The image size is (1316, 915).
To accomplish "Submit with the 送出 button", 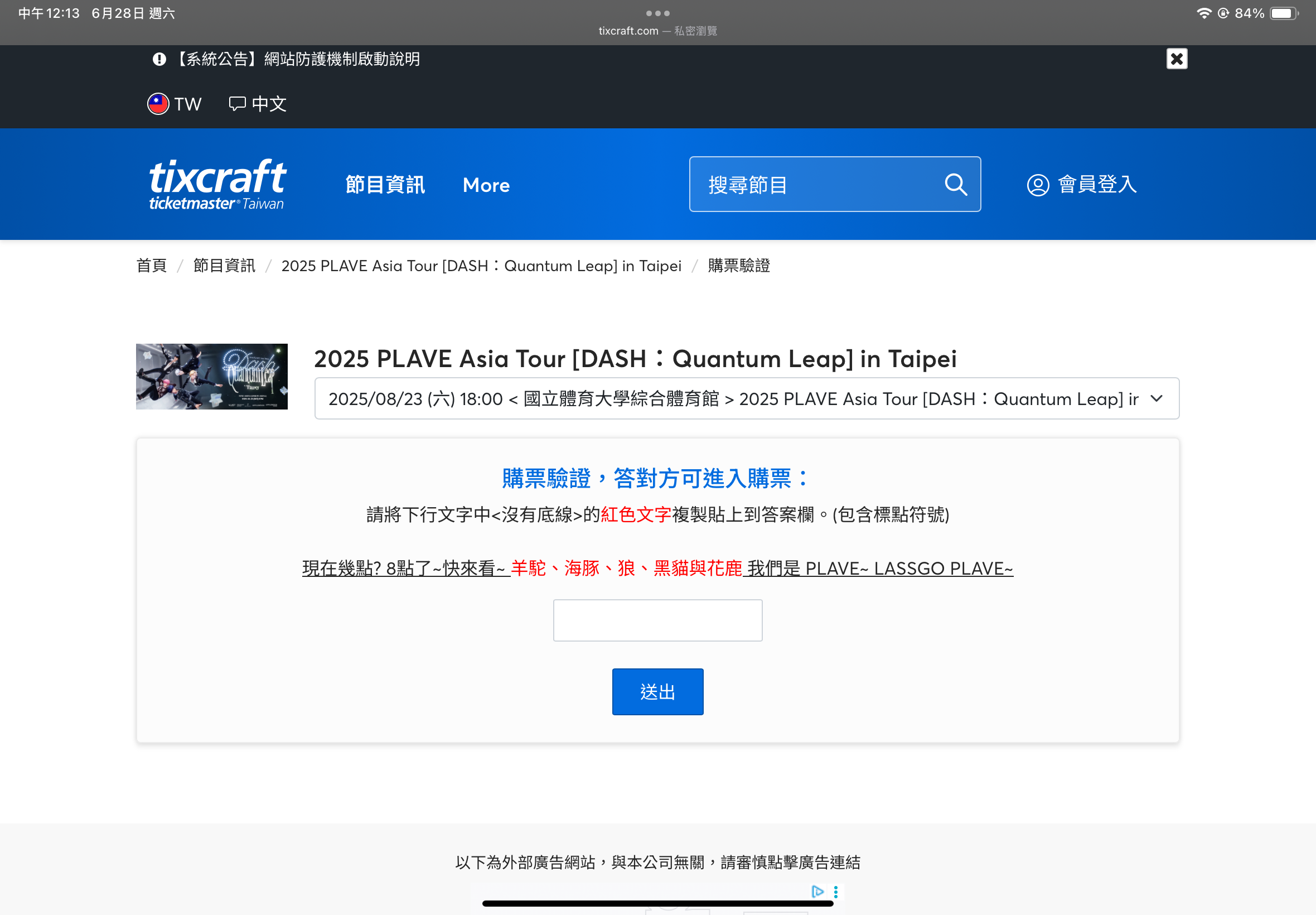I will [x=657, y=691].
